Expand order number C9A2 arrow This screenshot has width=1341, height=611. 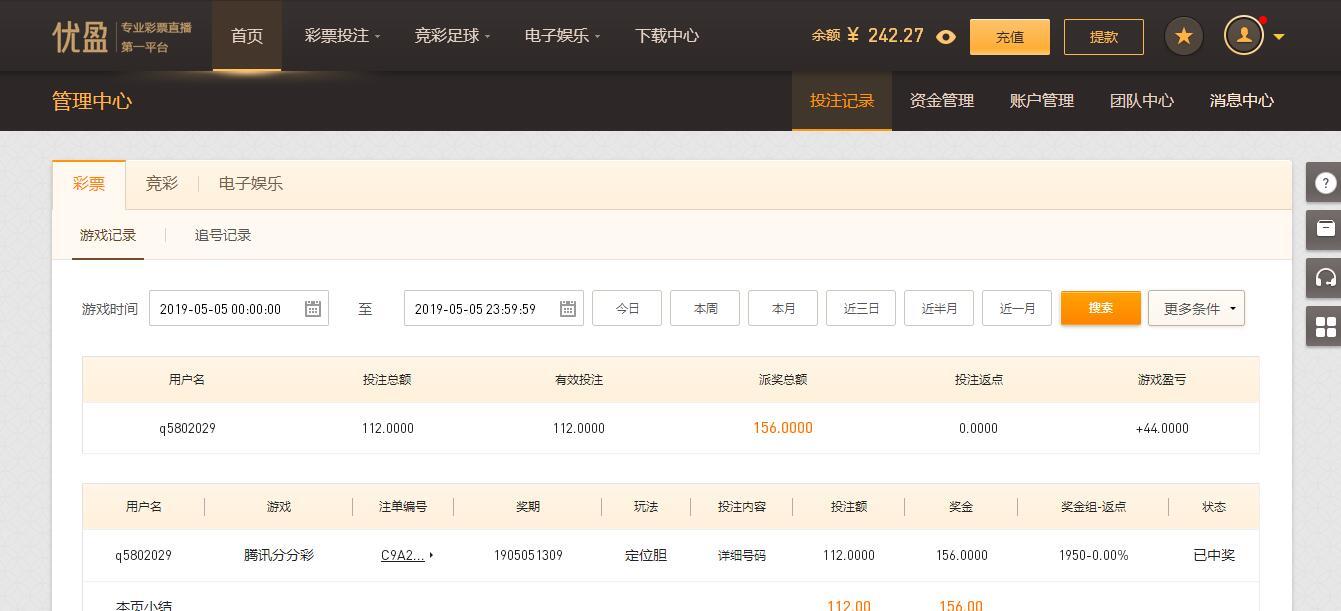(x=431, y=556)
